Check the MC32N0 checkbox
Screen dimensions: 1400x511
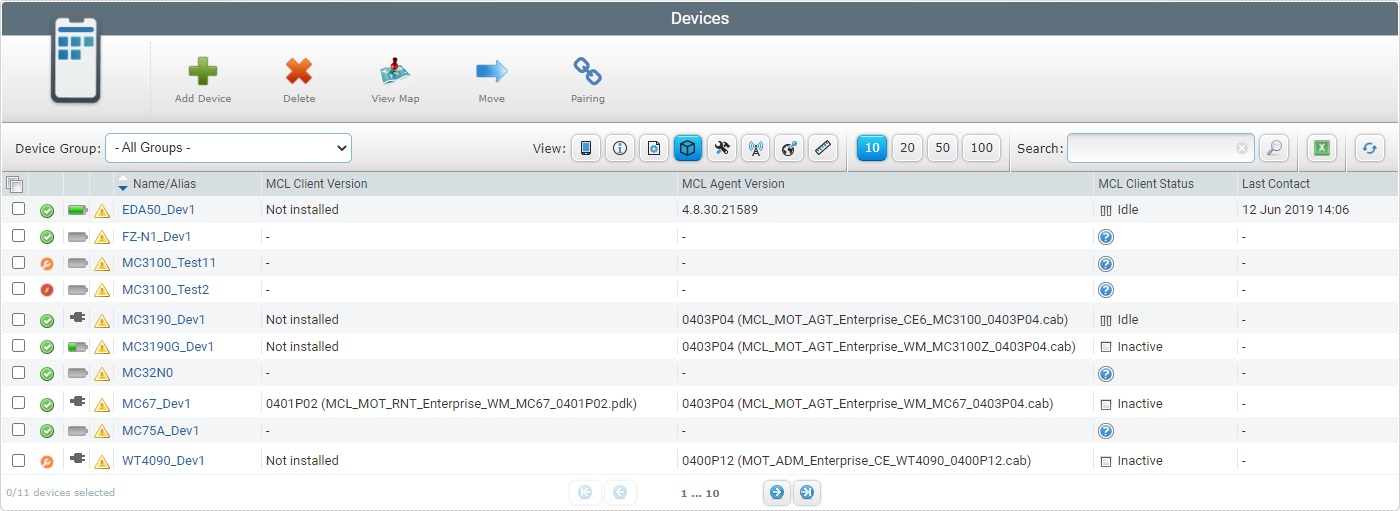[x=18, y=372]
